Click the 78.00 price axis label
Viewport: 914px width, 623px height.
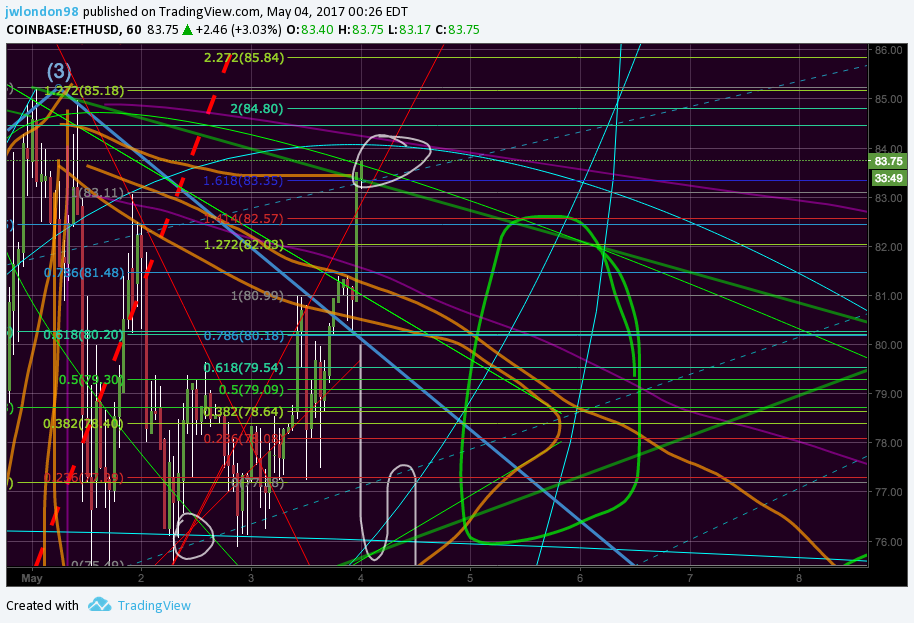[x=888, y=443]
